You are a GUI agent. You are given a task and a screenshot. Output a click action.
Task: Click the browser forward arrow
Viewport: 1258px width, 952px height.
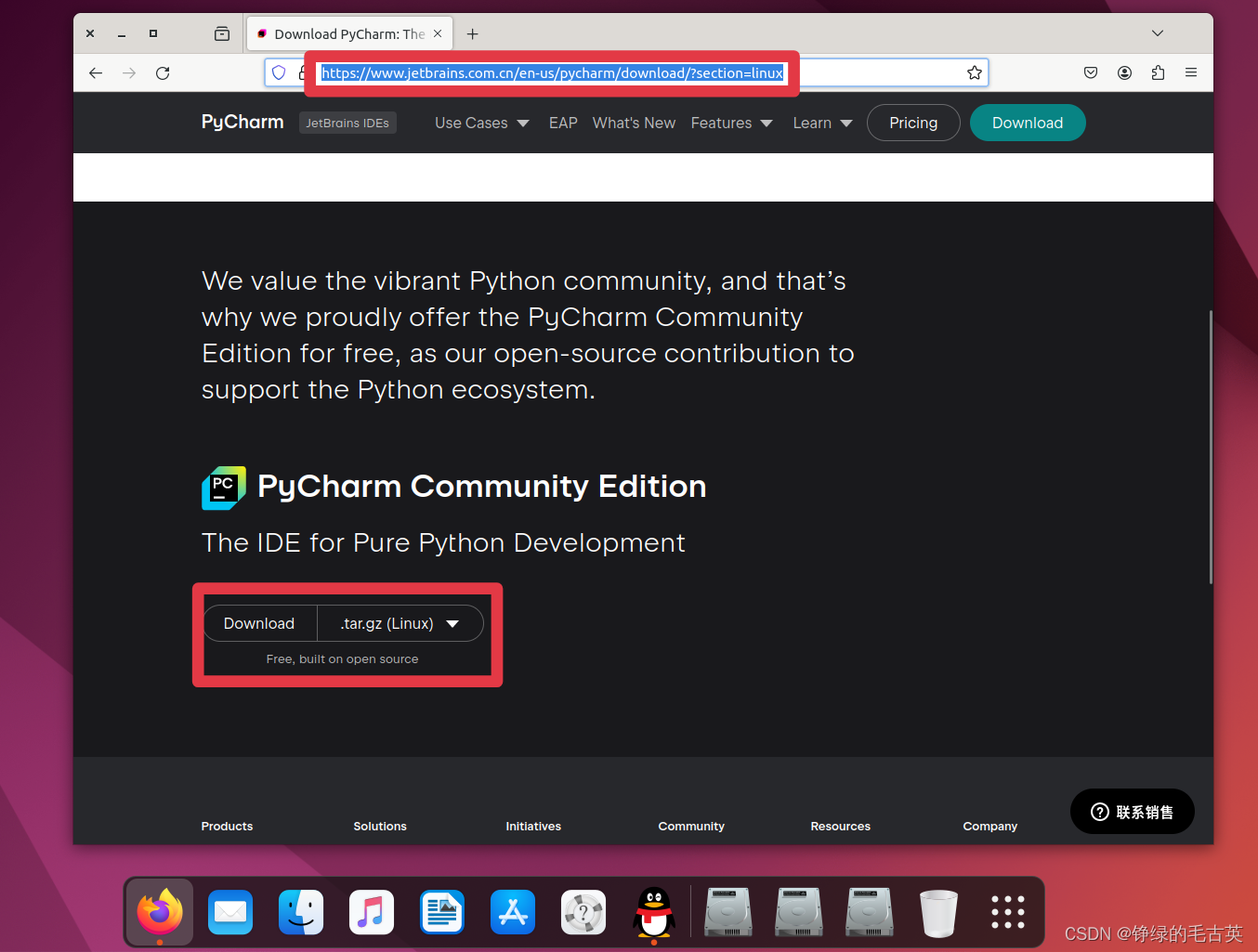(x=129, y=72)
